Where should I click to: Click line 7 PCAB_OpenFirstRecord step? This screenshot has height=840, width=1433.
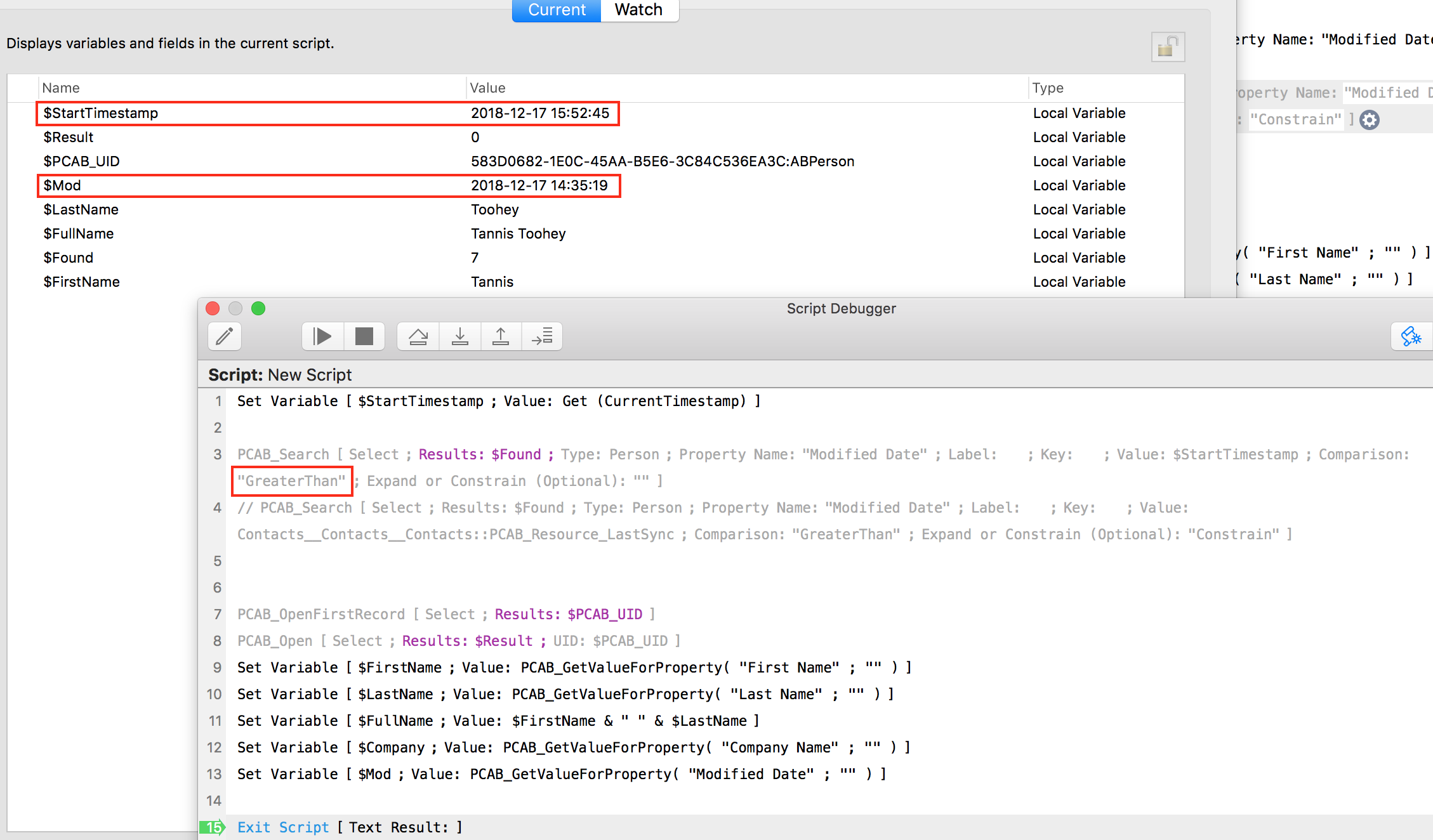point(446,614)
